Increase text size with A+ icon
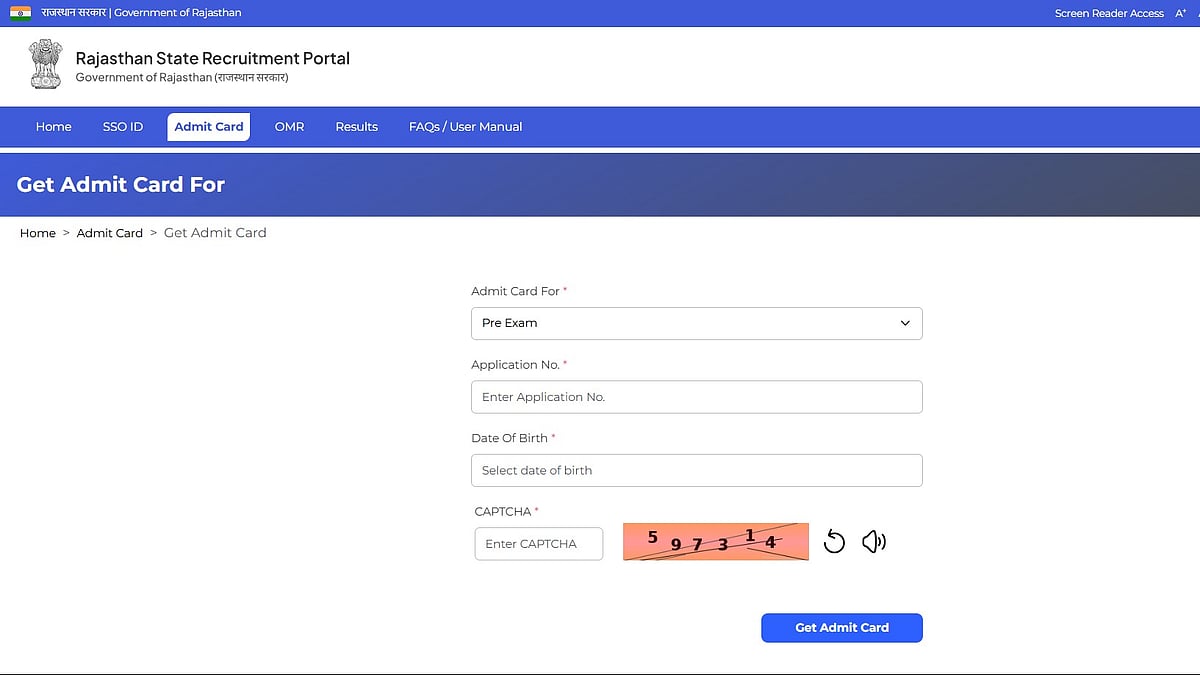Viewport: 1200px width, 675px height. [x=1181, y=13]
